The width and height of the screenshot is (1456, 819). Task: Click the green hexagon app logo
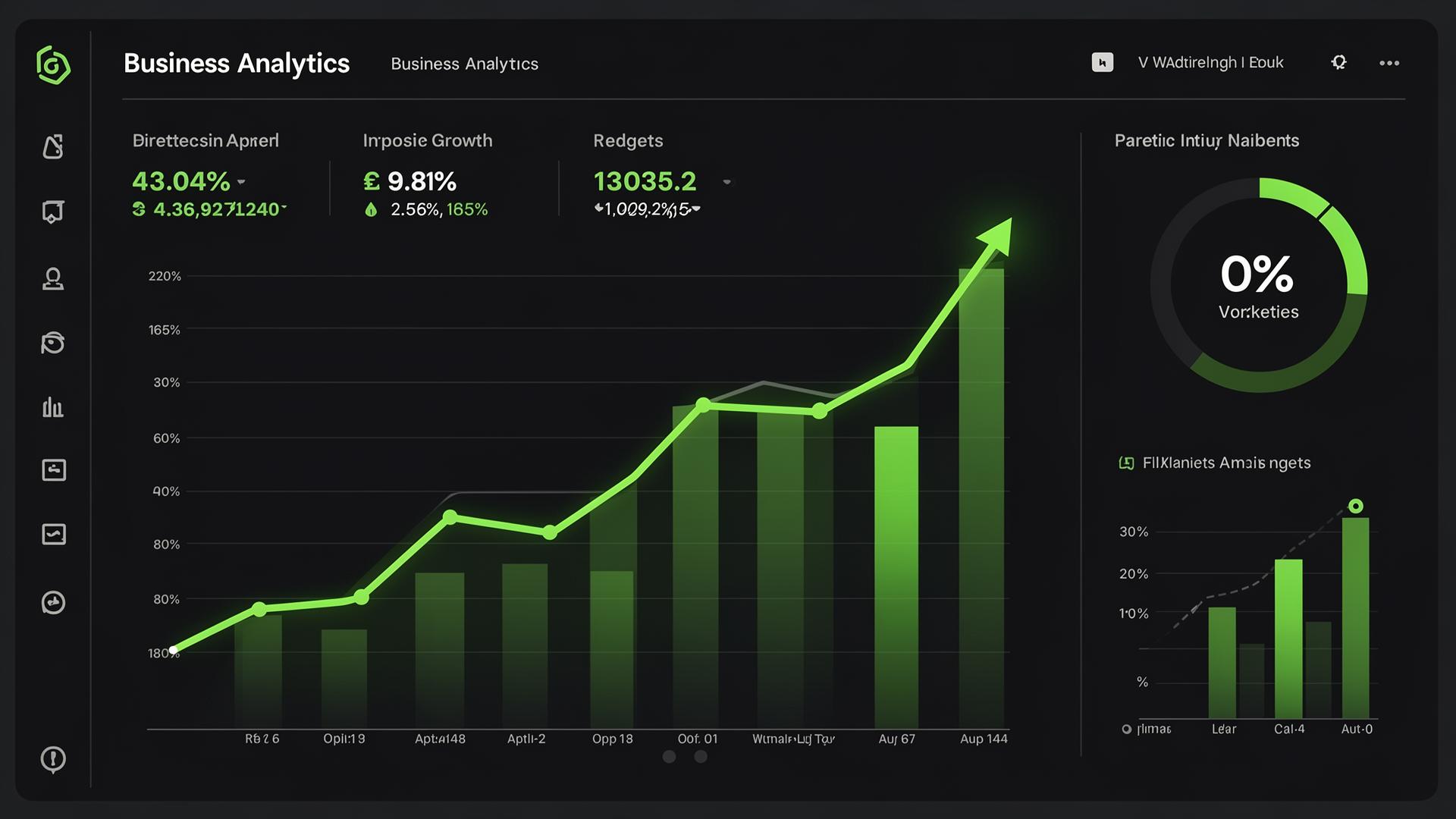(53, 64)
